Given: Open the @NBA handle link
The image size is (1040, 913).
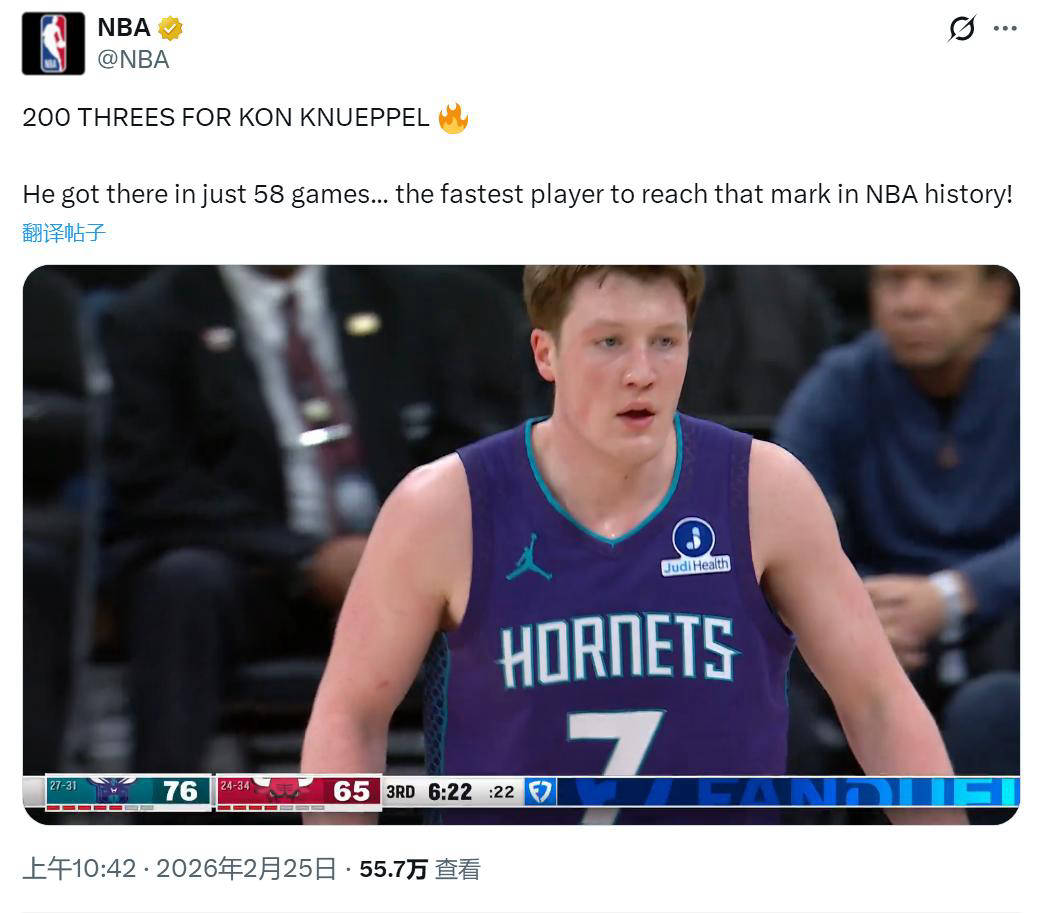Looking at the screenshot, I should pos(133,60).
